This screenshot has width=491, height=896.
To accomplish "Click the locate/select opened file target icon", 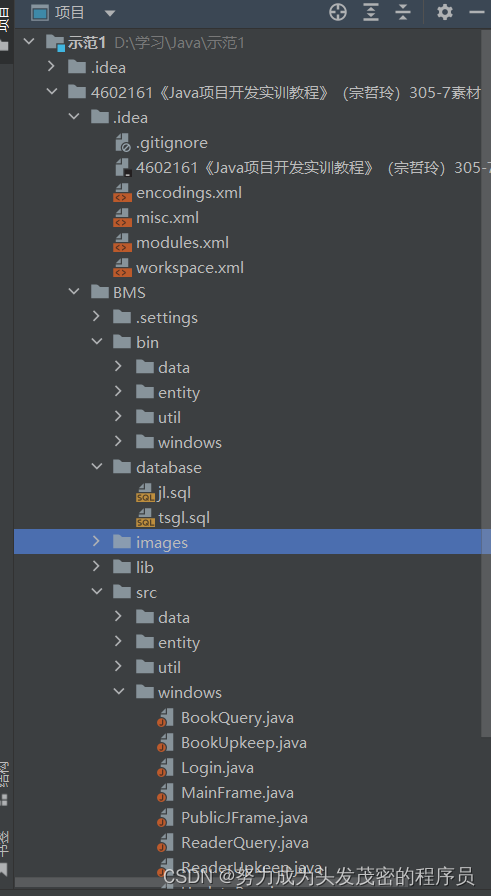I will [x=338, y=12].
